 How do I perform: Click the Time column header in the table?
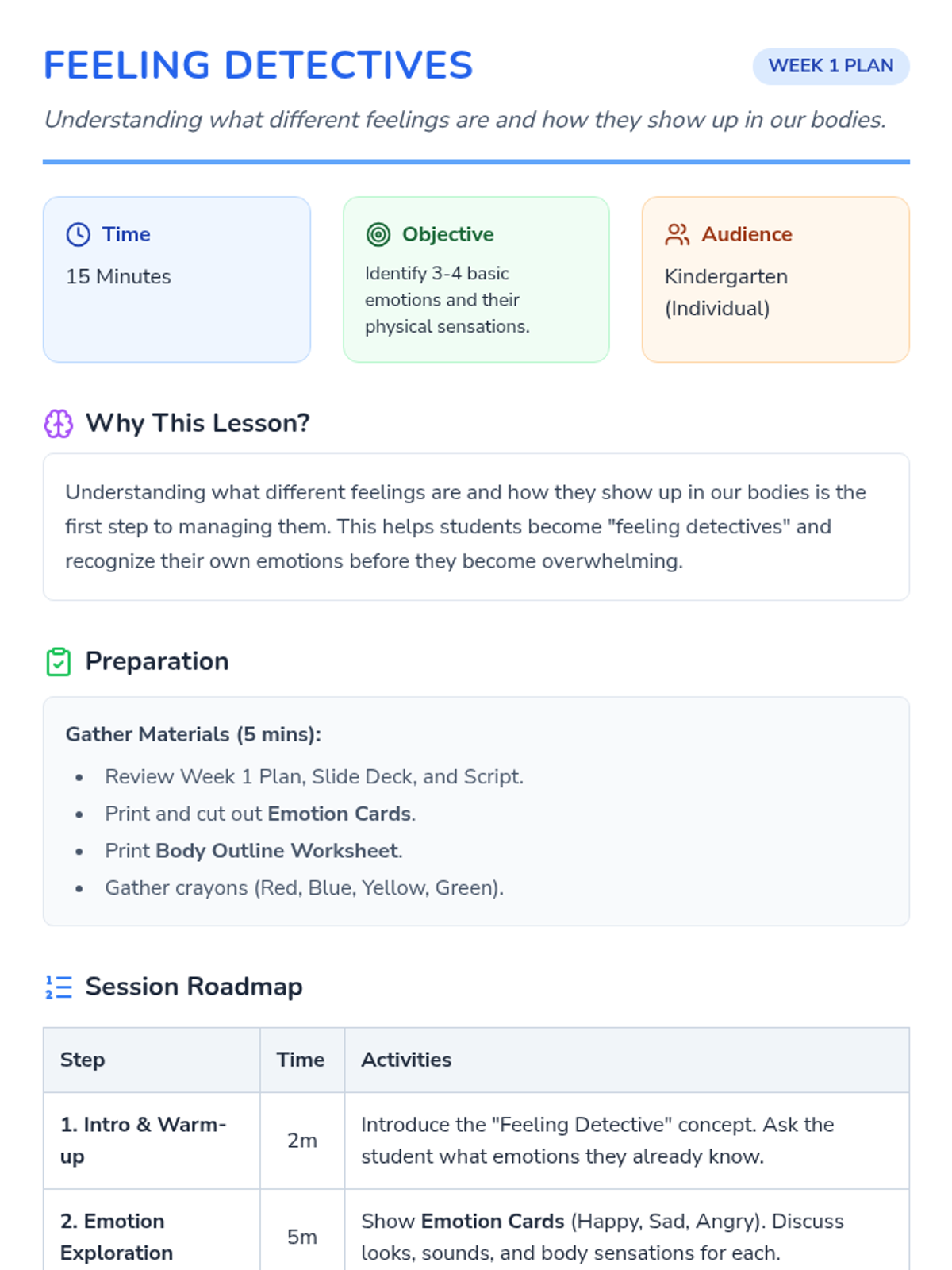(302, 1060)
